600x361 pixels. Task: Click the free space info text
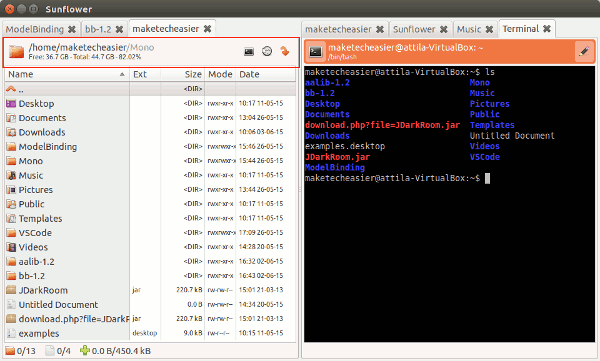[x=85, y=57]
